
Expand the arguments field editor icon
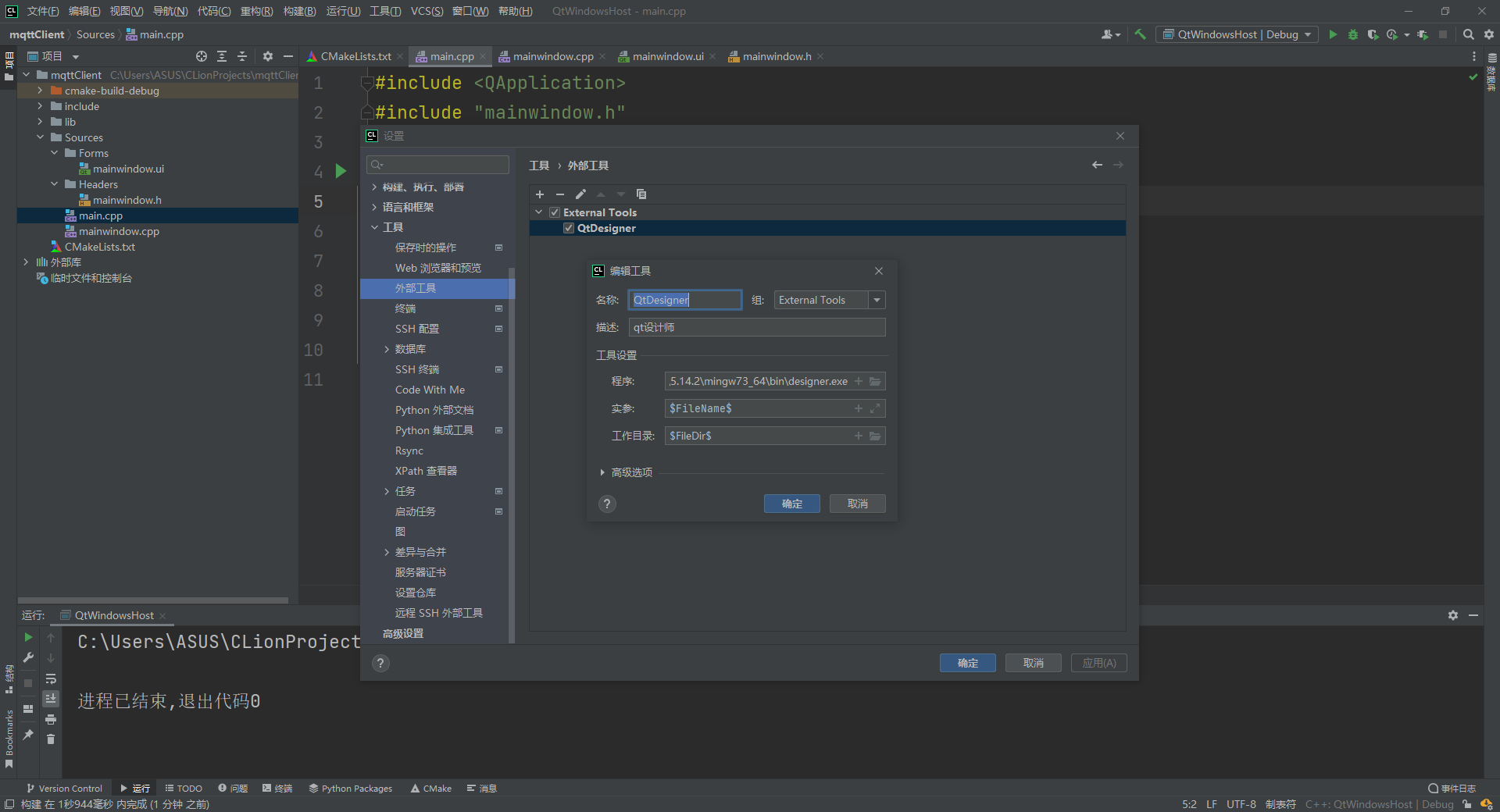[x=875, y=408]
